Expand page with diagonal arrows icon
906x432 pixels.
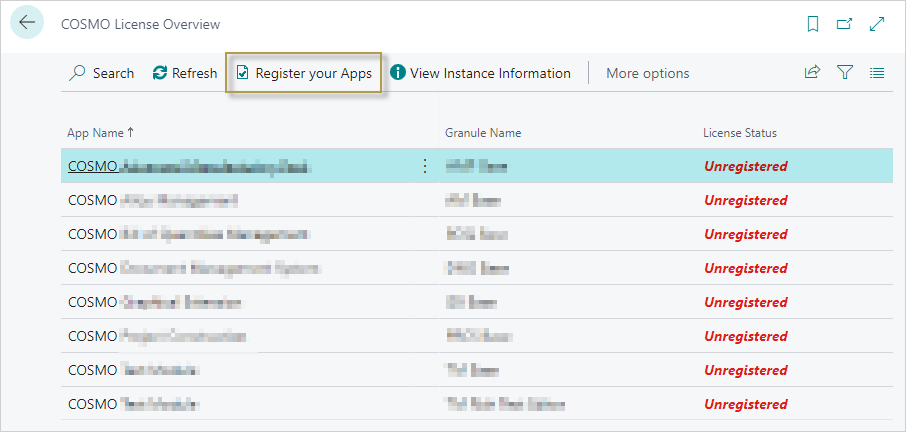coord(877,24)
